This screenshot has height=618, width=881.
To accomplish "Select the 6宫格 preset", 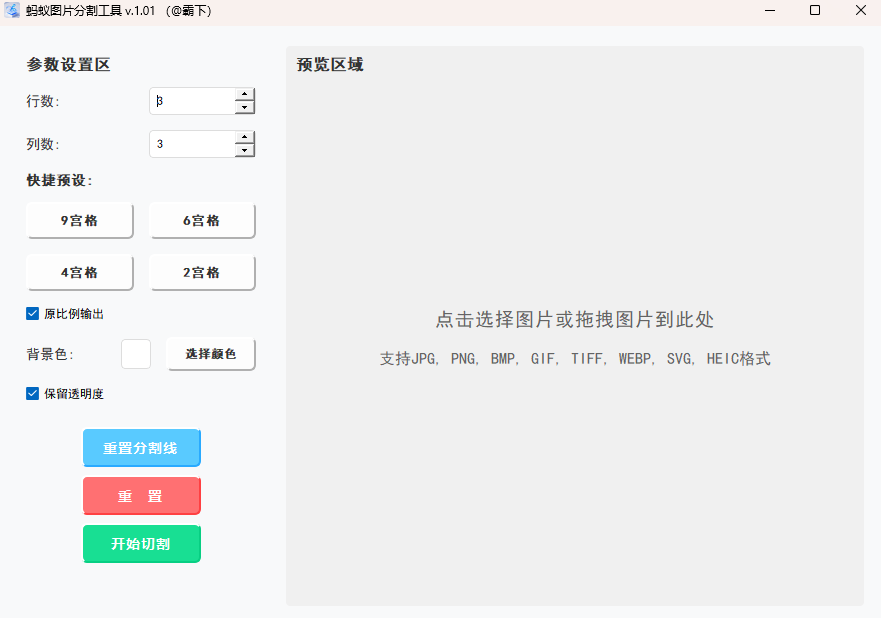I will tap(202, 220).
